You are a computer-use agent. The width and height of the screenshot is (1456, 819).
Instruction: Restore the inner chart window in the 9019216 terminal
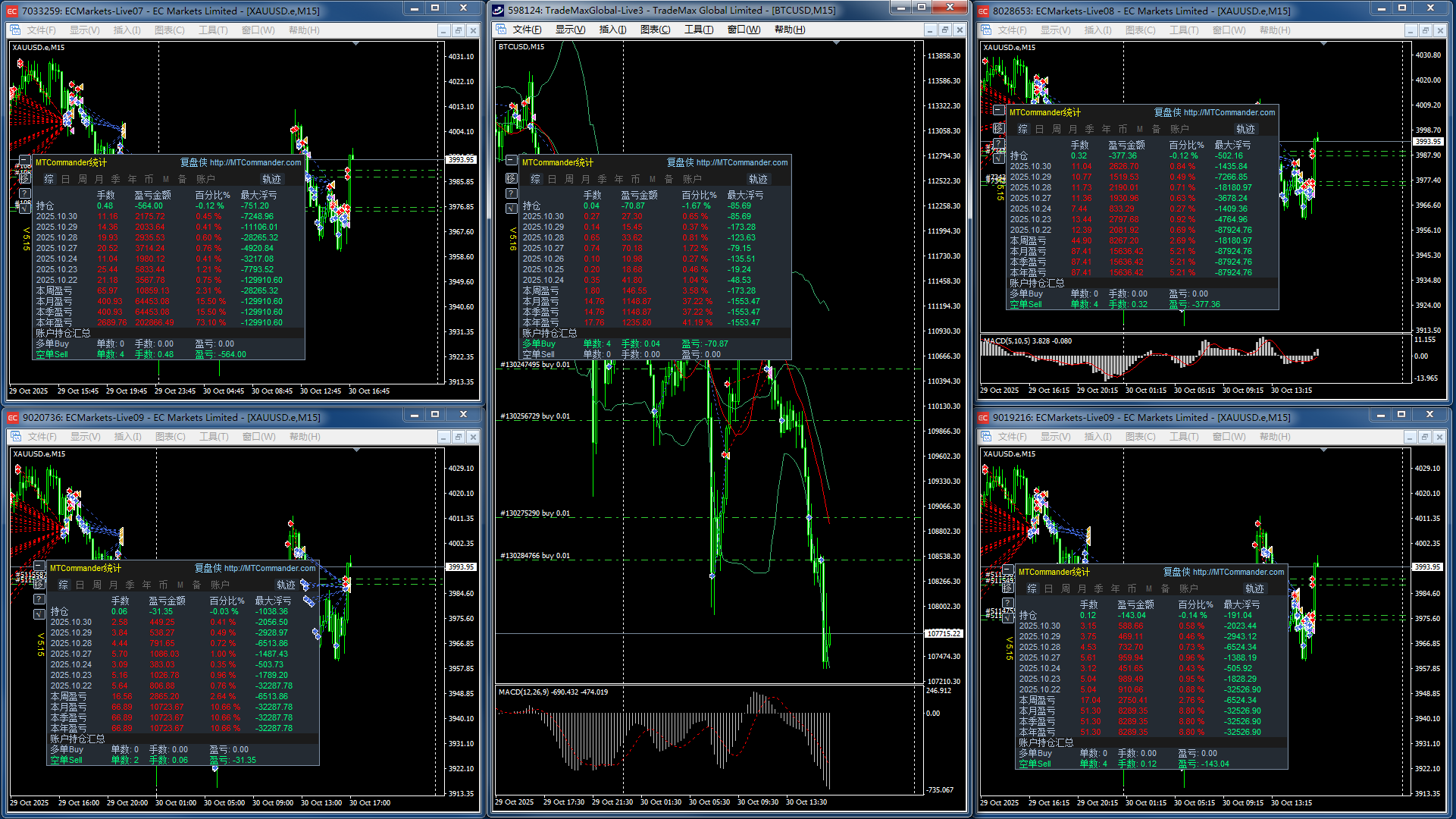pyautogui.click(x=1425, y=437)
